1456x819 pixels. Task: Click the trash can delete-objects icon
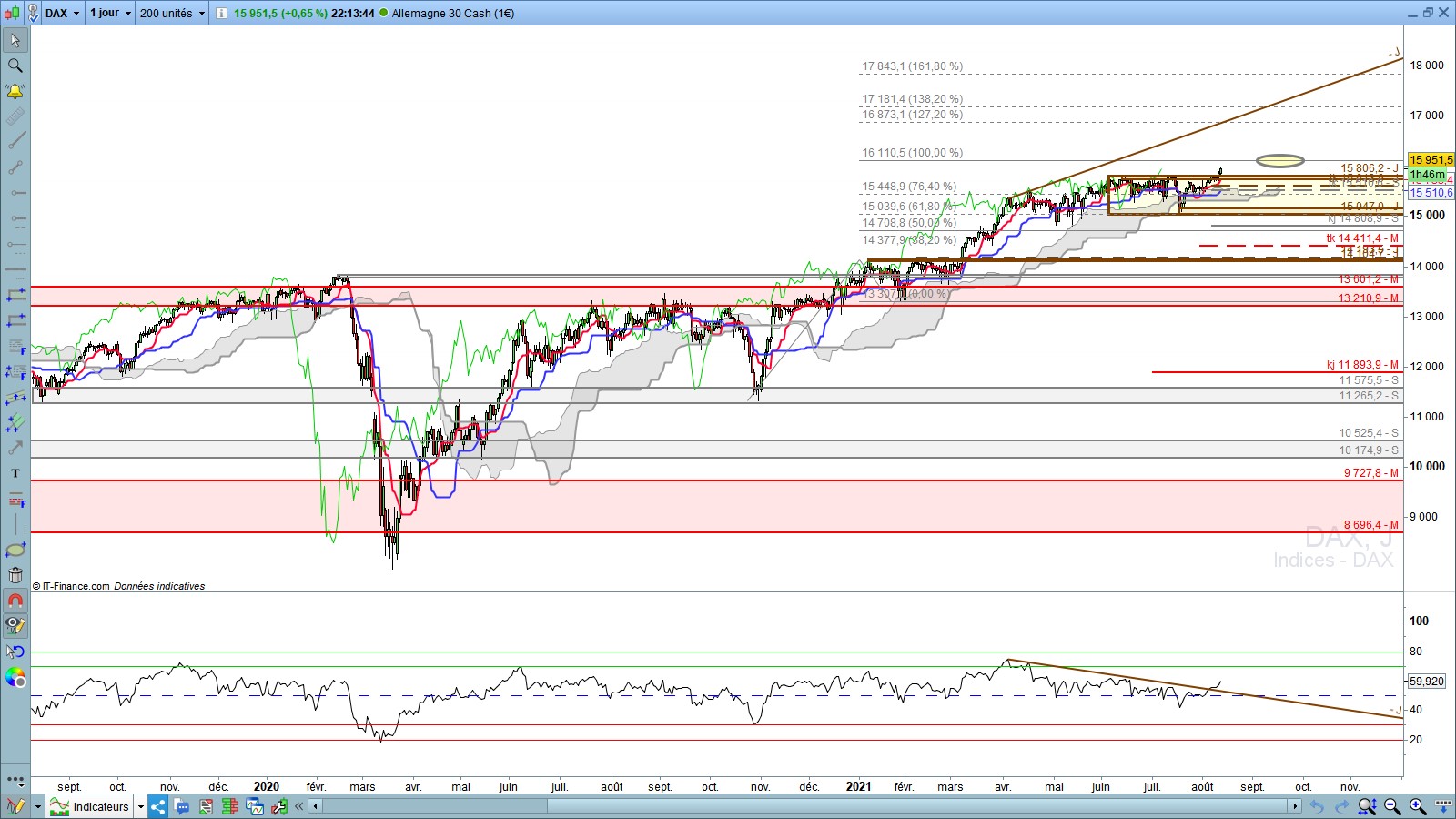(x=15, y=575)
